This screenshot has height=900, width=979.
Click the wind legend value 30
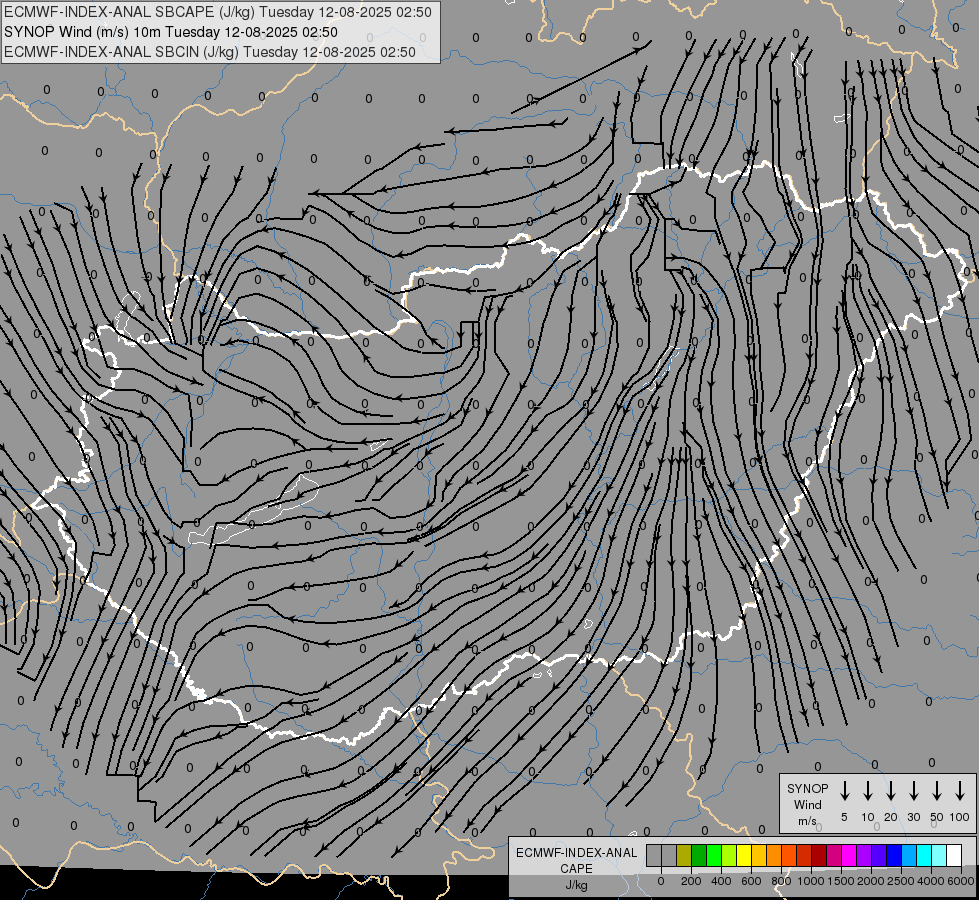(x=913, y=817)
